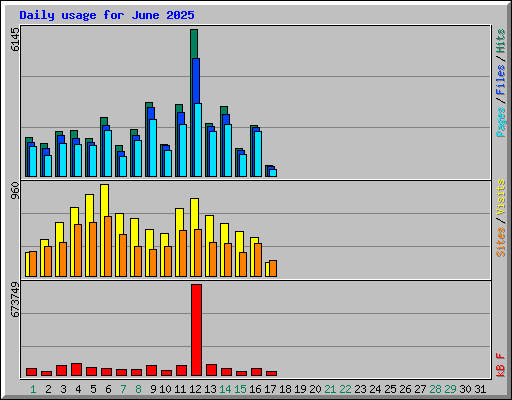Click the day 2 axis label
The width and height of the screenshot is (512, 400).
[x=48, y=389]
